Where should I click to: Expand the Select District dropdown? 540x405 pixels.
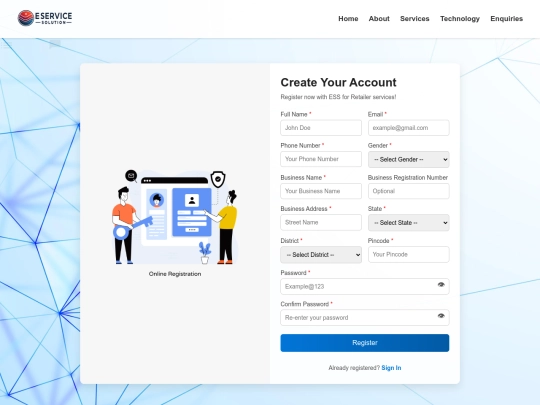click(321, 255)
